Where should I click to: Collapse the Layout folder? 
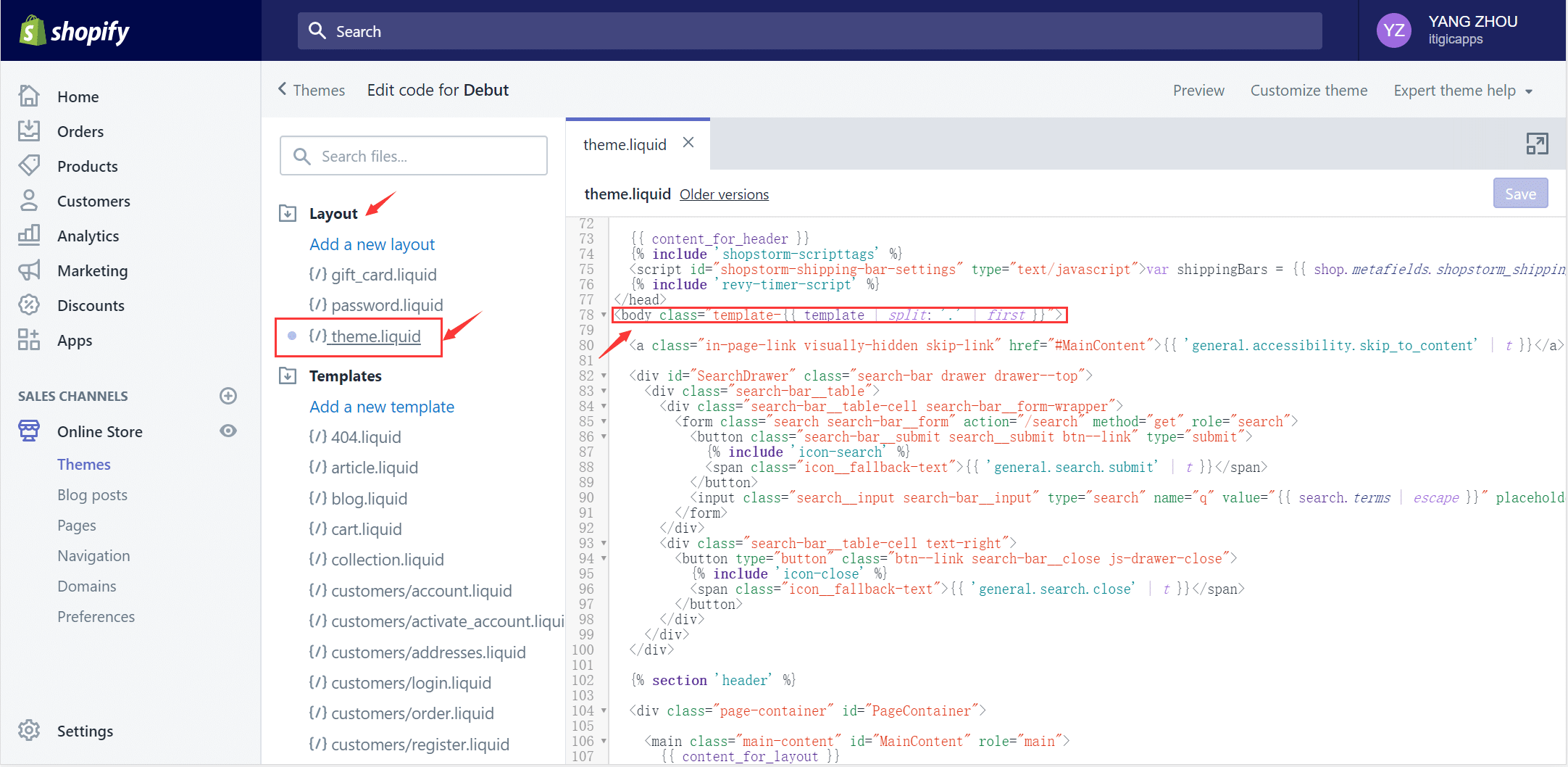[x=288, y=213]
